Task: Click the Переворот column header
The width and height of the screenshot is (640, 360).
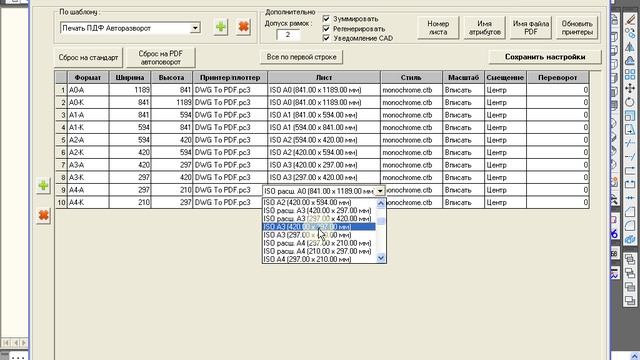Action: click(x=558, y=77)
